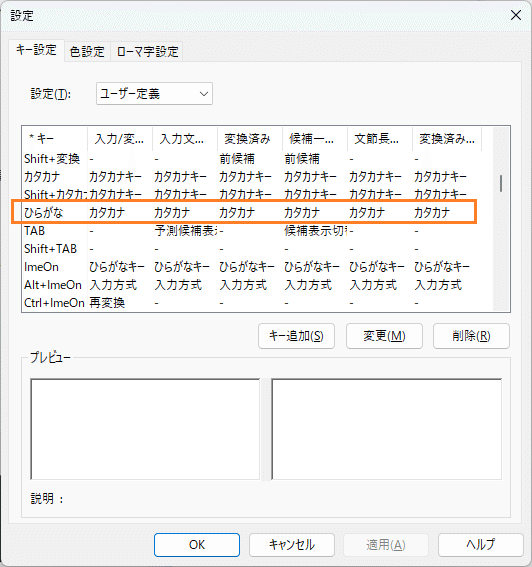Screen dimensions: 532x567
Task: Switch to the キー設定 tab
Action: coord(37,50)
